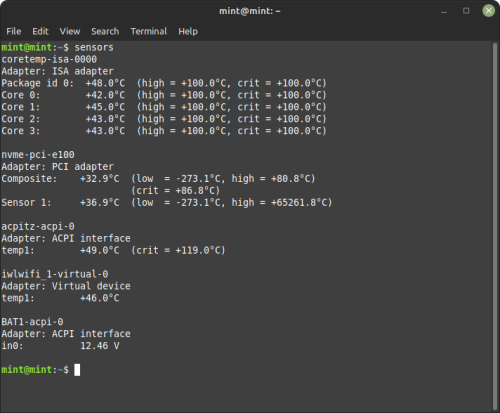Click the 'sensors' command text
Viewport: 500px width, 413px height.
click(x=94, y=47)
